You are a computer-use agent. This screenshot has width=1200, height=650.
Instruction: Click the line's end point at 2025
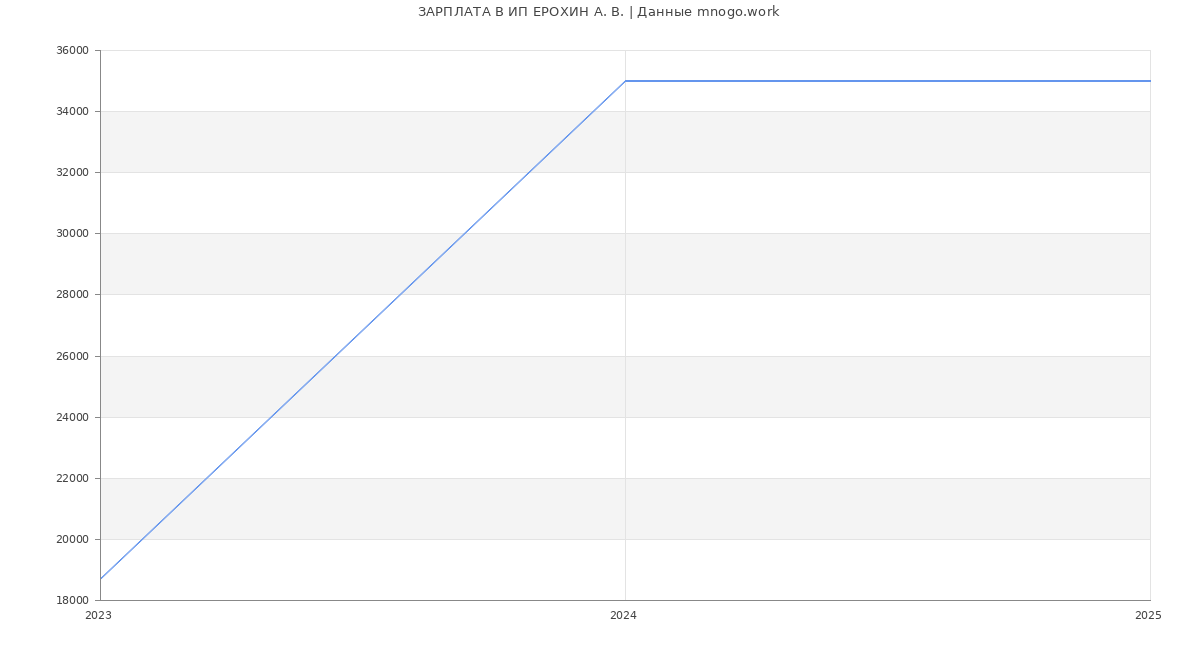click(x=1149, y=81)
